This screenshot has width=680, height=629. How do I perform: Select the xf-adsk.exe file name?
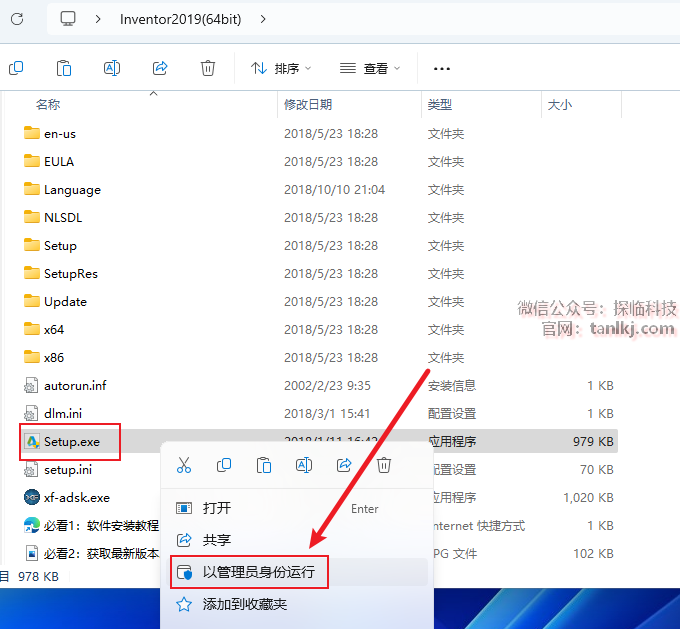click(77, 498)
